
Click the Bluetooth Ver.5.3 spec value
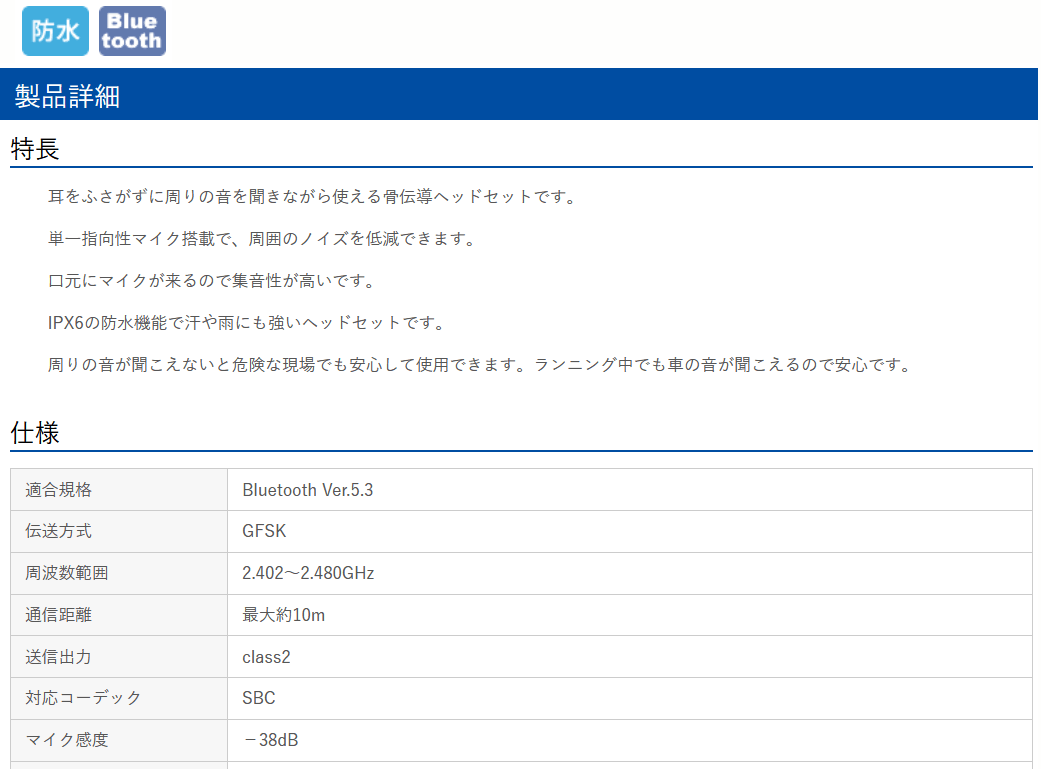307,489
